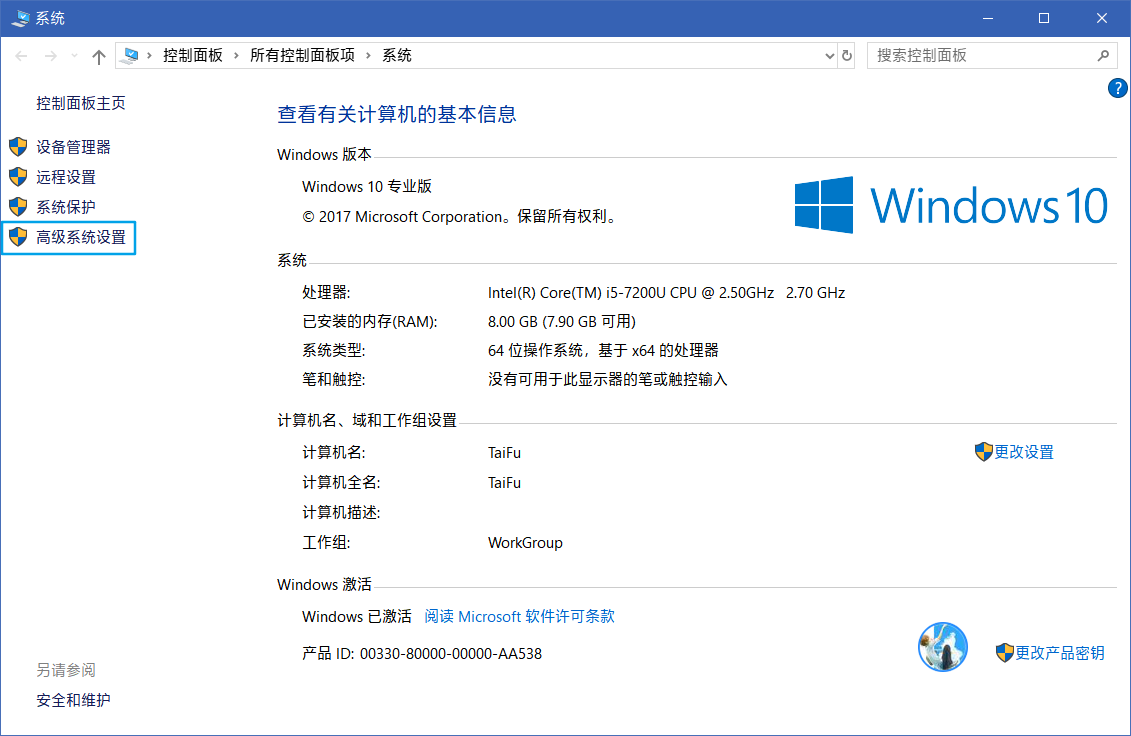1131x736 pixels.
Task: Select 系统 in the breadcrumb path
Action: pos(397,56)
